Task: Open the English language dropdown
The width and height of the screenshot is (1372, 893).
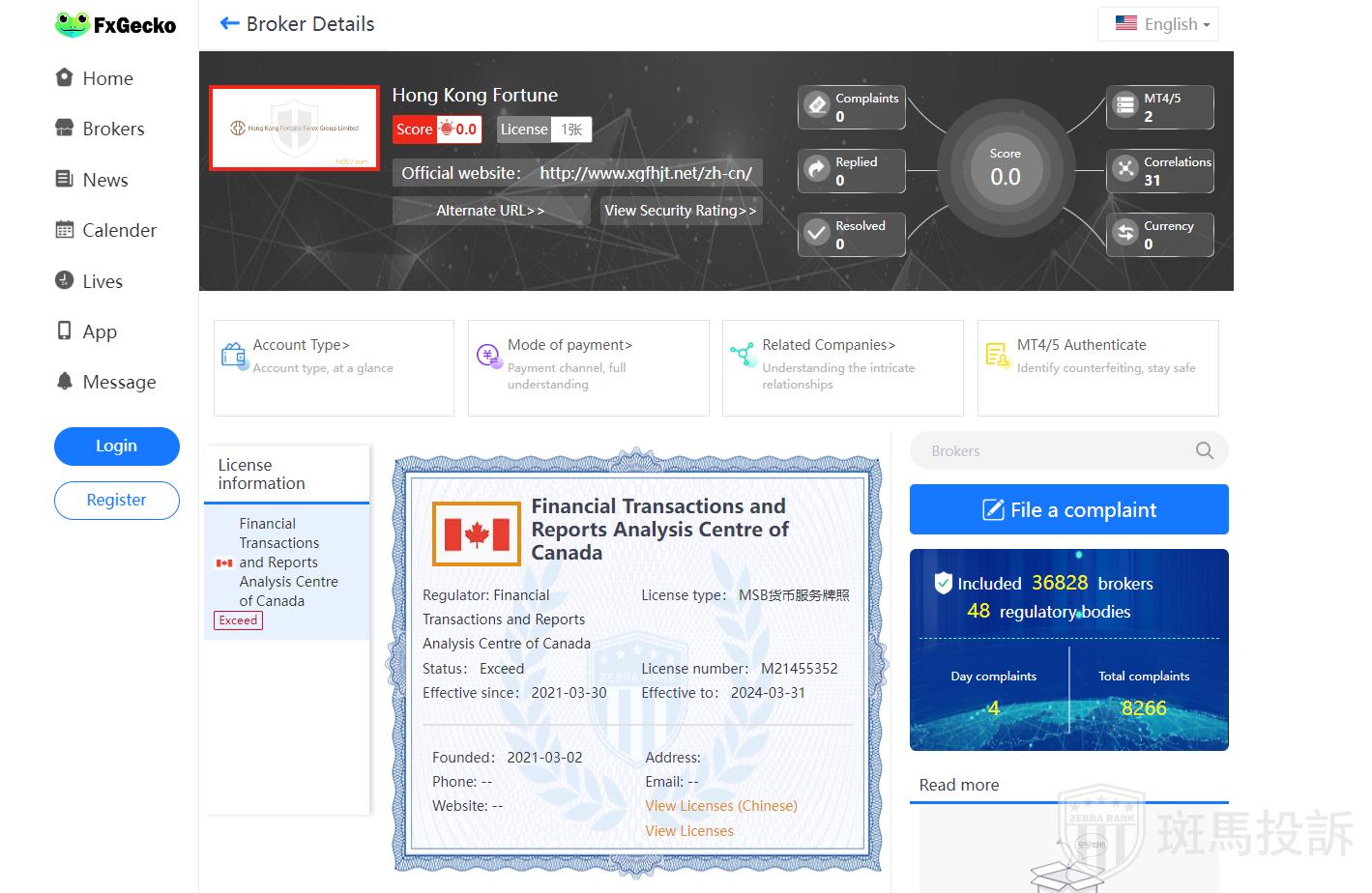Action: (x=1158, y=24)
